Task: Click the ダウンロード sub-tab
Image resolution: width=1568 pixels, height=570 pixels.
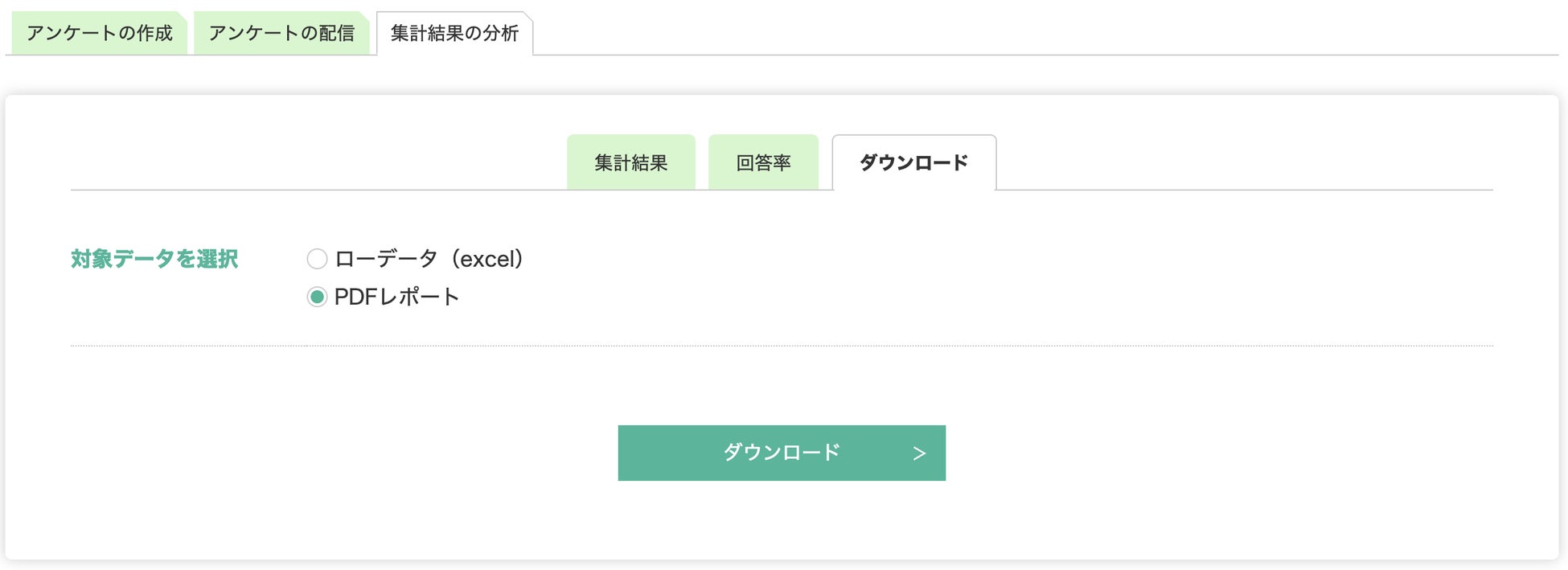Action: click(x=913, y=162)
